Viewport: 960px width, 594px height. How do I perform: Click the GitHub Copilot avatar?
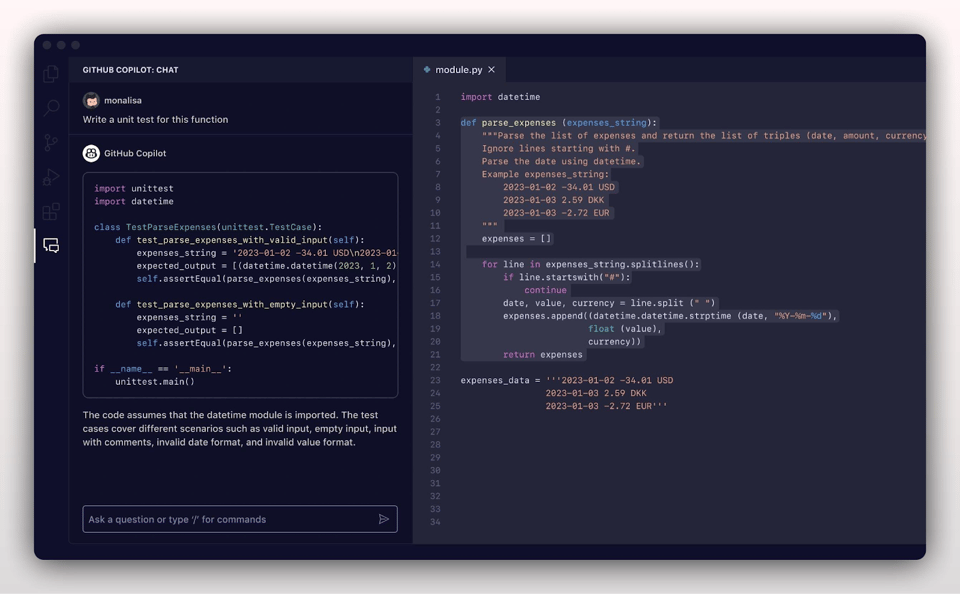(92, 152)
